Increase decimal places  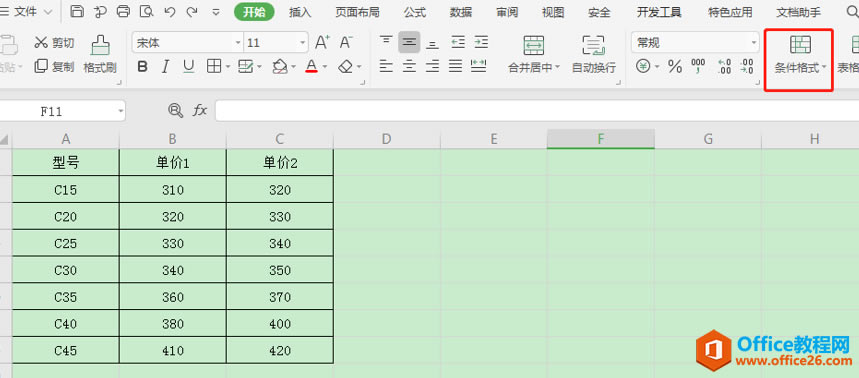724,67
